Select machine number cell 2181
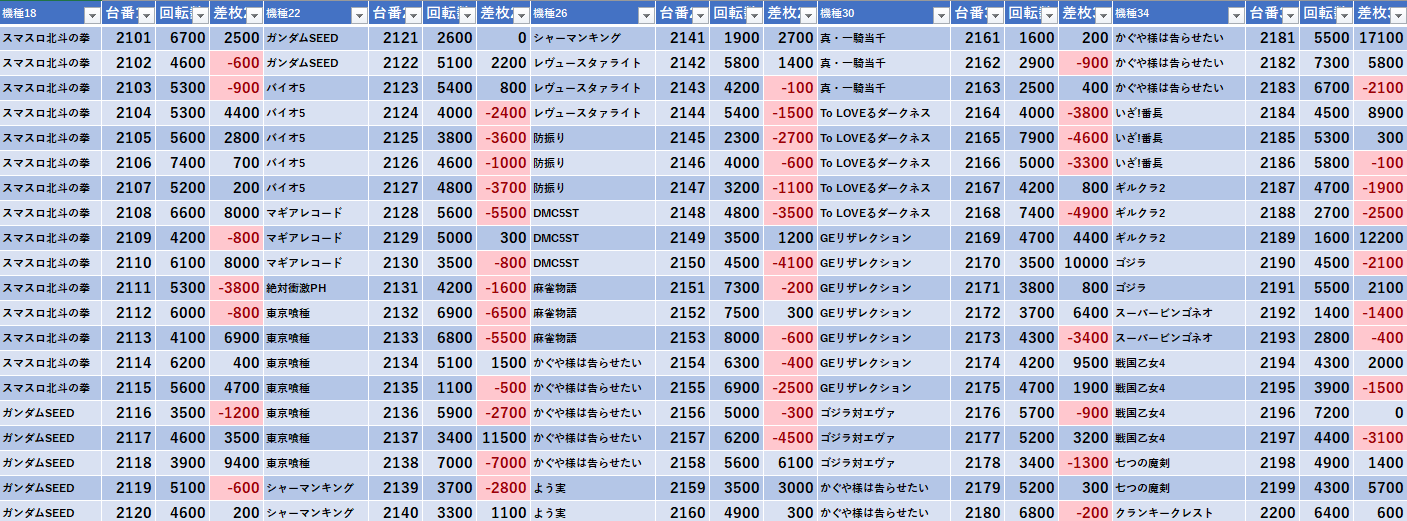 tap(1272, 38)
